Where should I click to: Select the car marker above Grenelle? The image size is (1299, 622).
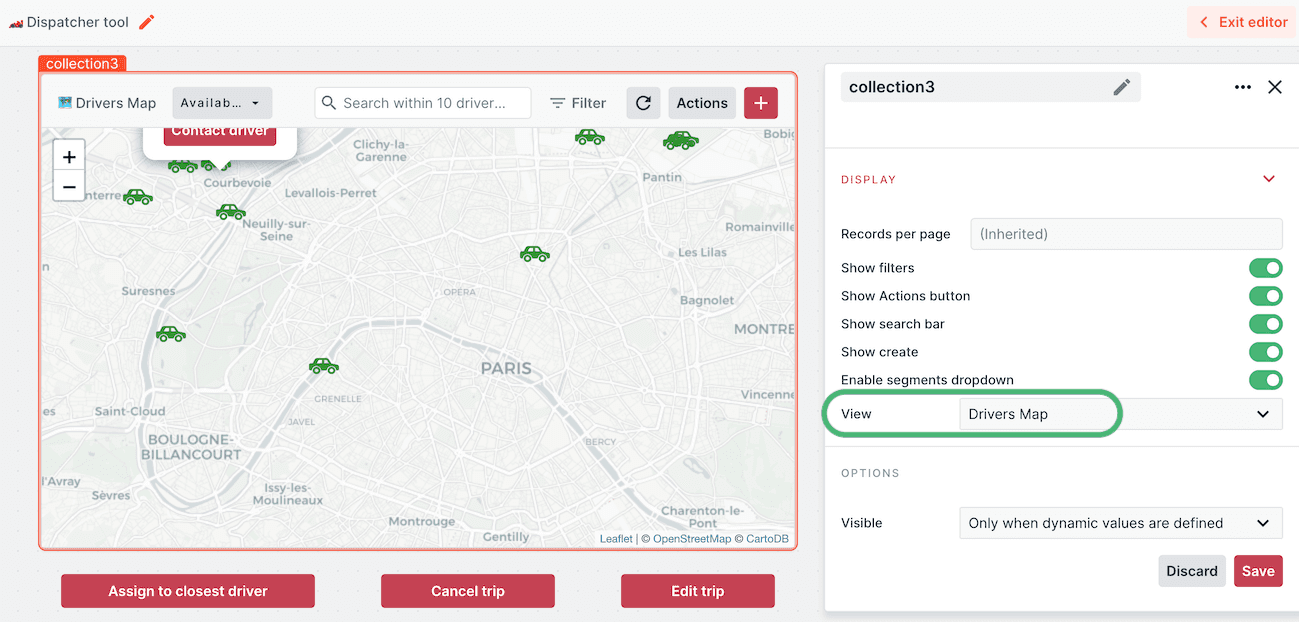324,366
